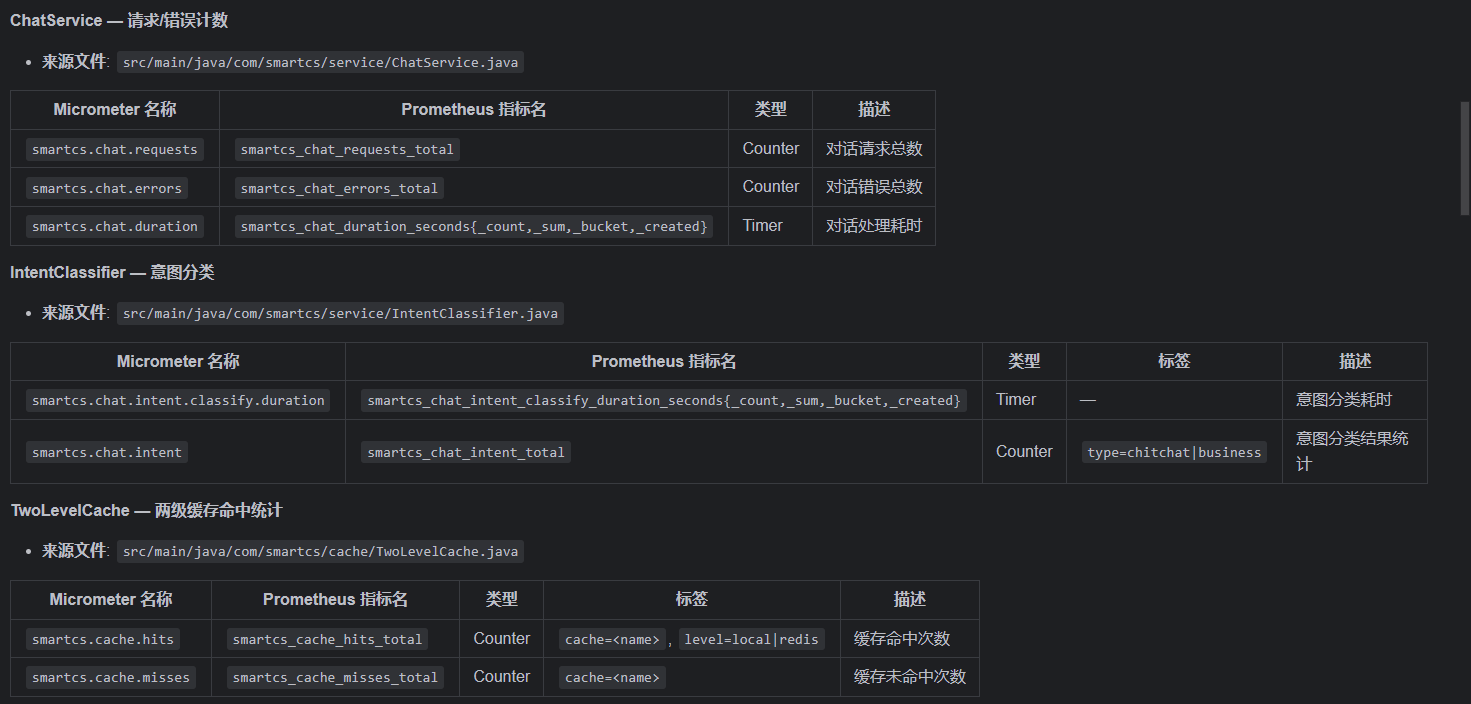Click the smartcs.cache.misses cell
The width and height of the screenshot is (1471, 704).
pos(111,677)
